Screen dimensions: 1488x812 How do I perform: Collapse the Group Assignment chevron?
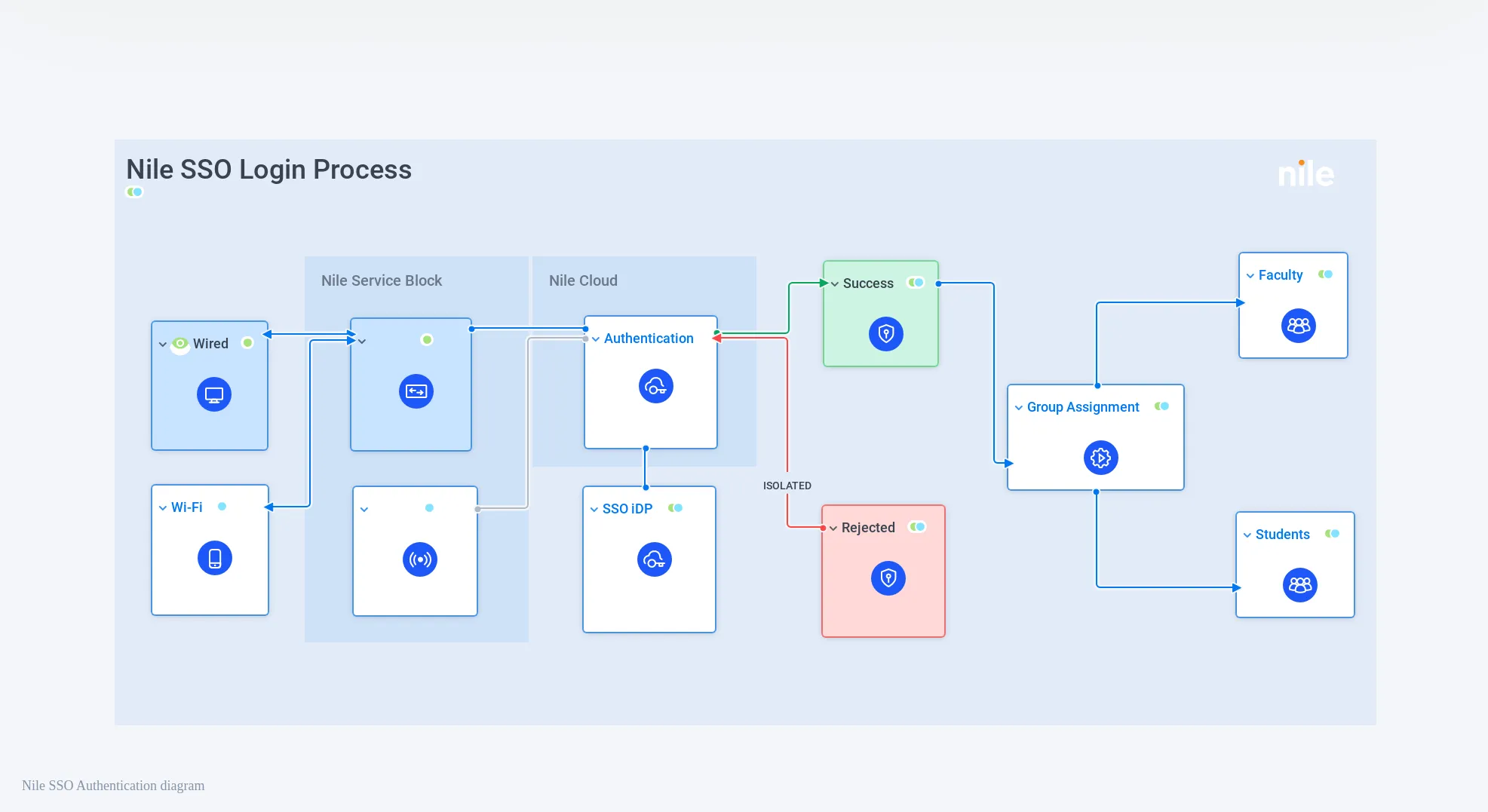pyautogui.click(x=1019, y=408)
